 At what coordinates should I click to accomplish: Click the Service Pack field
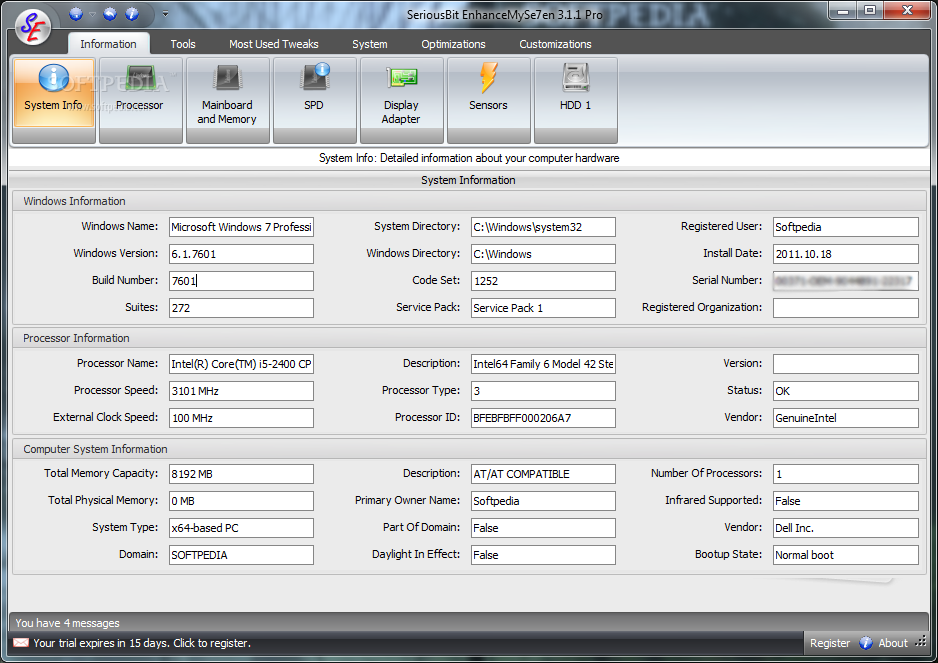[543, 308]
